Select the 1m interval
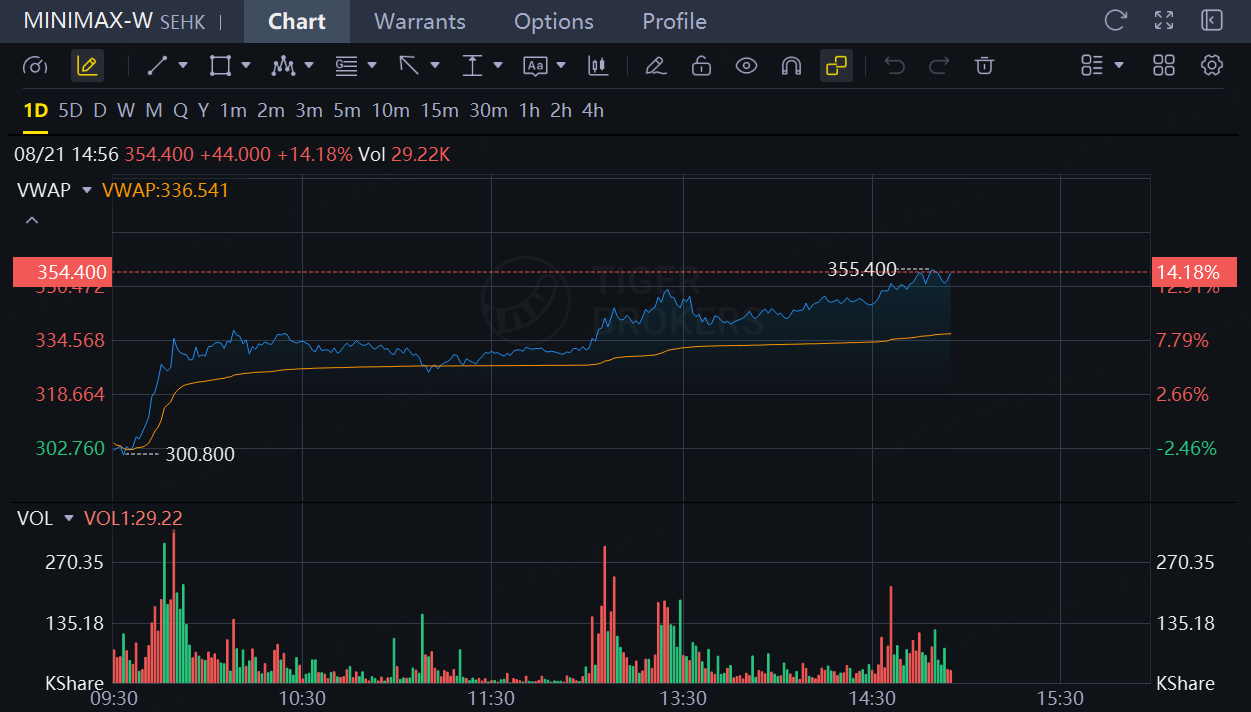This screenshot has width=1251, height=712. [233, 111]
